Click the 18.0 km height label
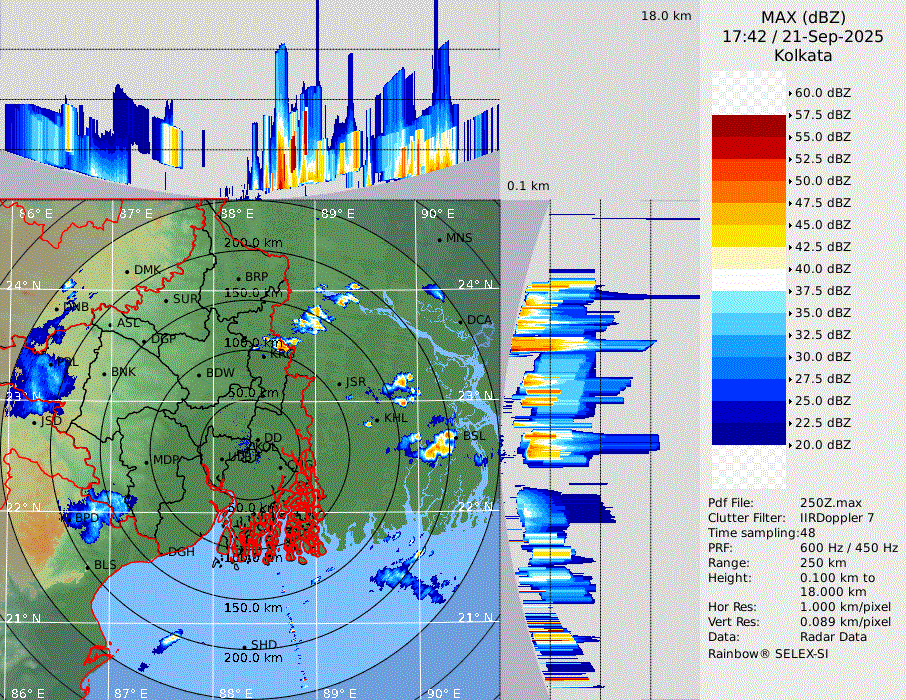 point(666,16)
